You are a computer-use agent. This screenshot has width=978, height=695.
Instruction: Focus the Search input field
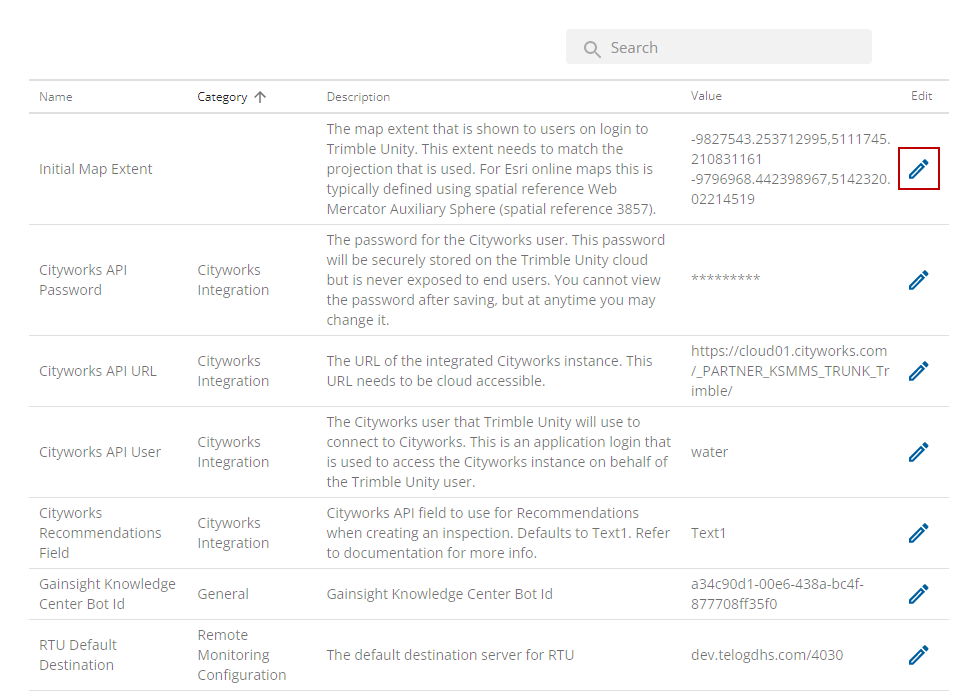tap(719, 47)
